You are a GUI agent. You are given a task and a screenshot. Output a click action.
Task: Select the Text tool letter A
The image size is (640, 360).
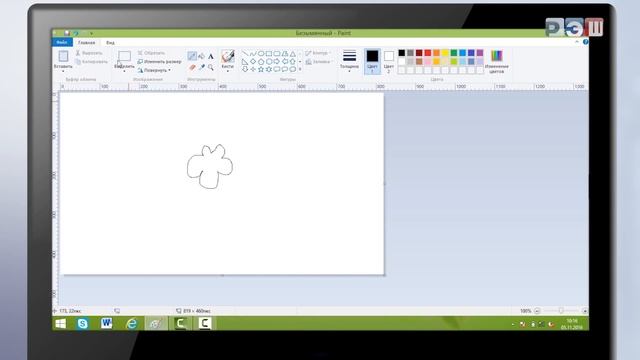[211, 56]
